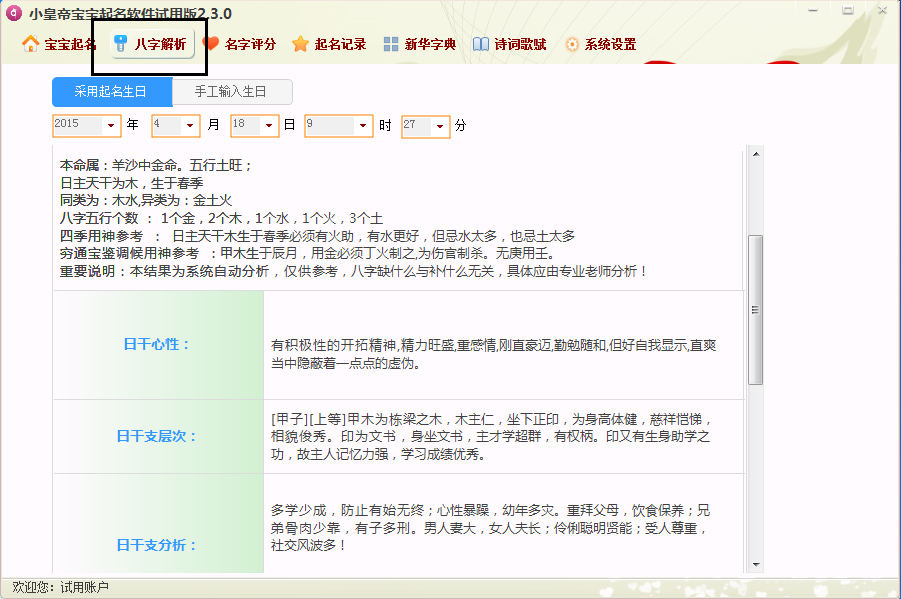Open the book icon for 诗词歌赋

(x=480, y=45)
